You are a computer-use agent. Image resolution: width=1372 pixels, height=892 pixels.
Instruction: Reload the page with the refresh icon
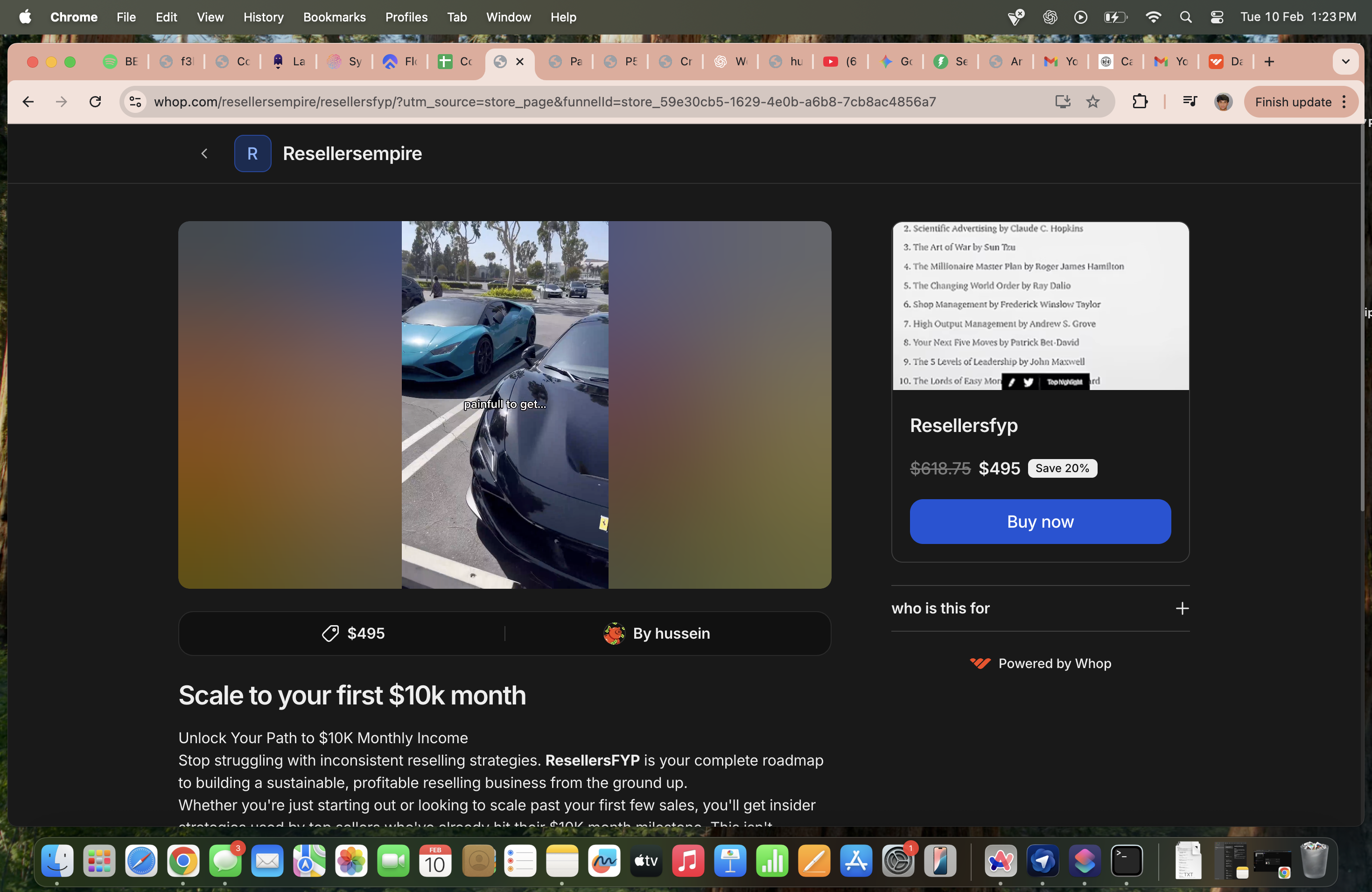click(x=95, y=102)
